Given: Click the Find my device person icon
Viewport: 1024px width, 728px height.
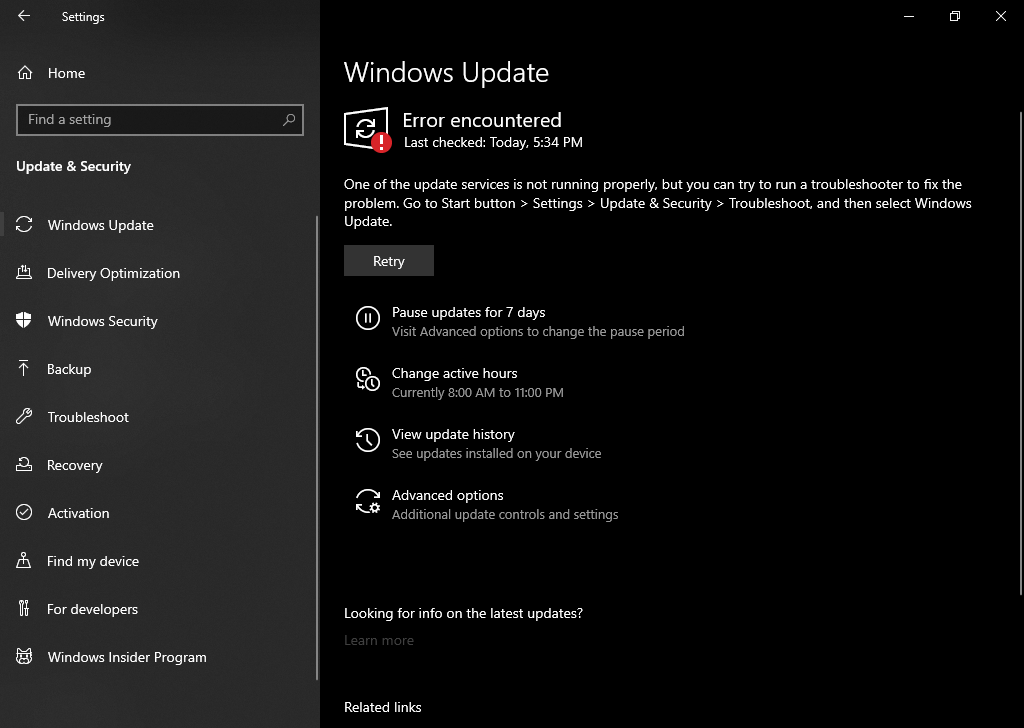Looking at the screenshot, I should (24, 560).
